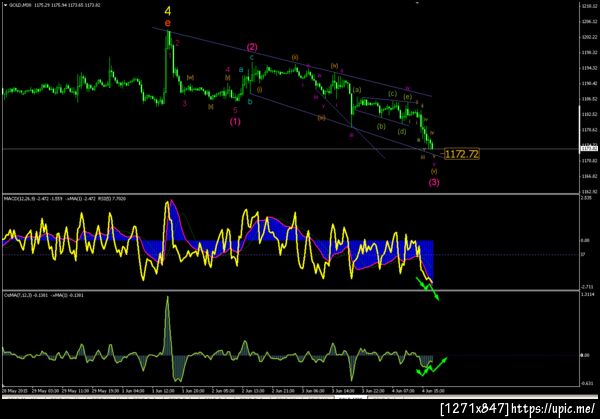Click the 4 Jun 15:00 time axis label
600x419 pixels.
433,391
